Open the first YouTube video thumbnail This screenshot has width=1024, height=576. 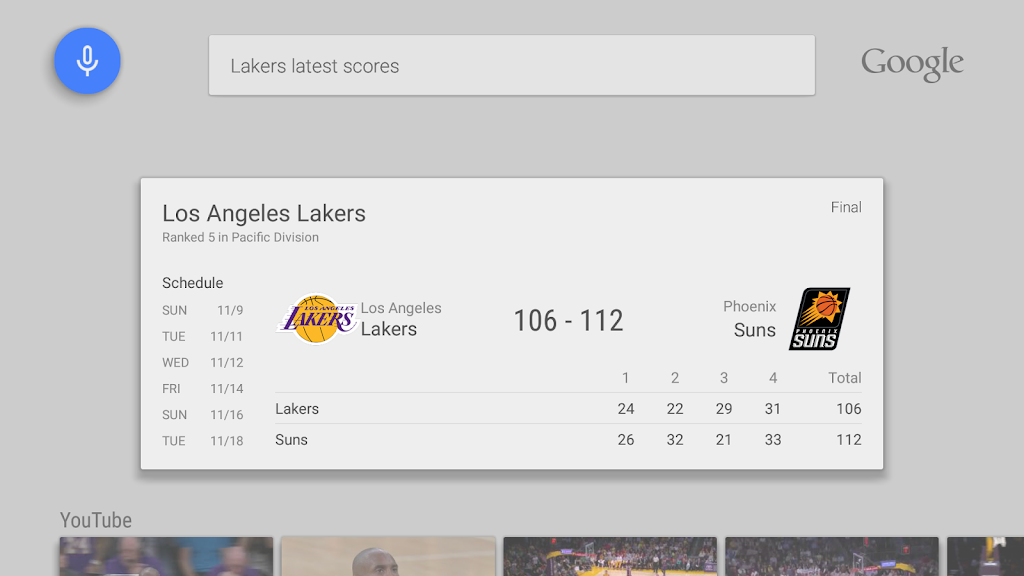coord(166,557)
